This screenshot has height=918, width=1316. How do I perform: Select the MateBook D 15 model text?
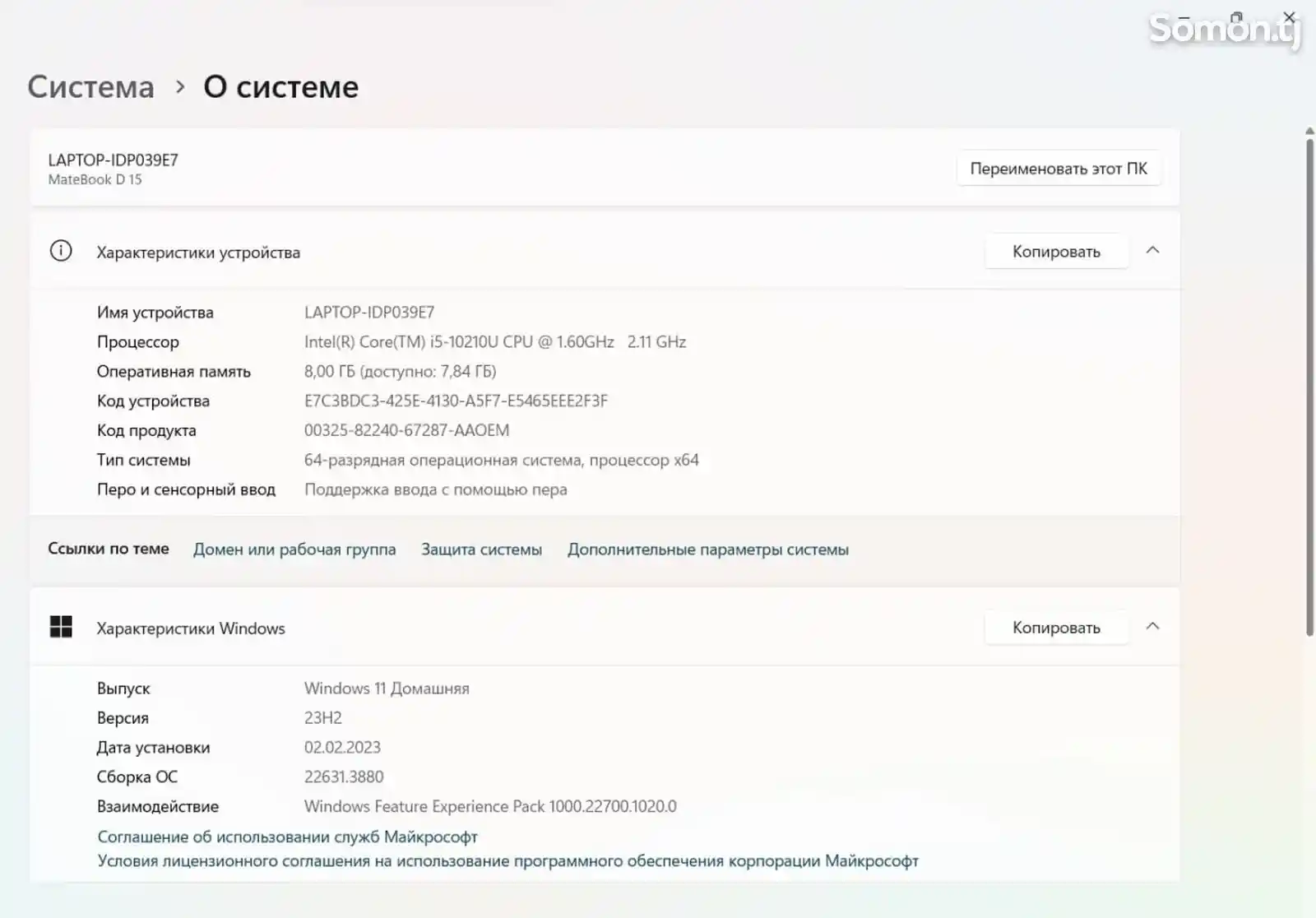[x=95, y=179]
